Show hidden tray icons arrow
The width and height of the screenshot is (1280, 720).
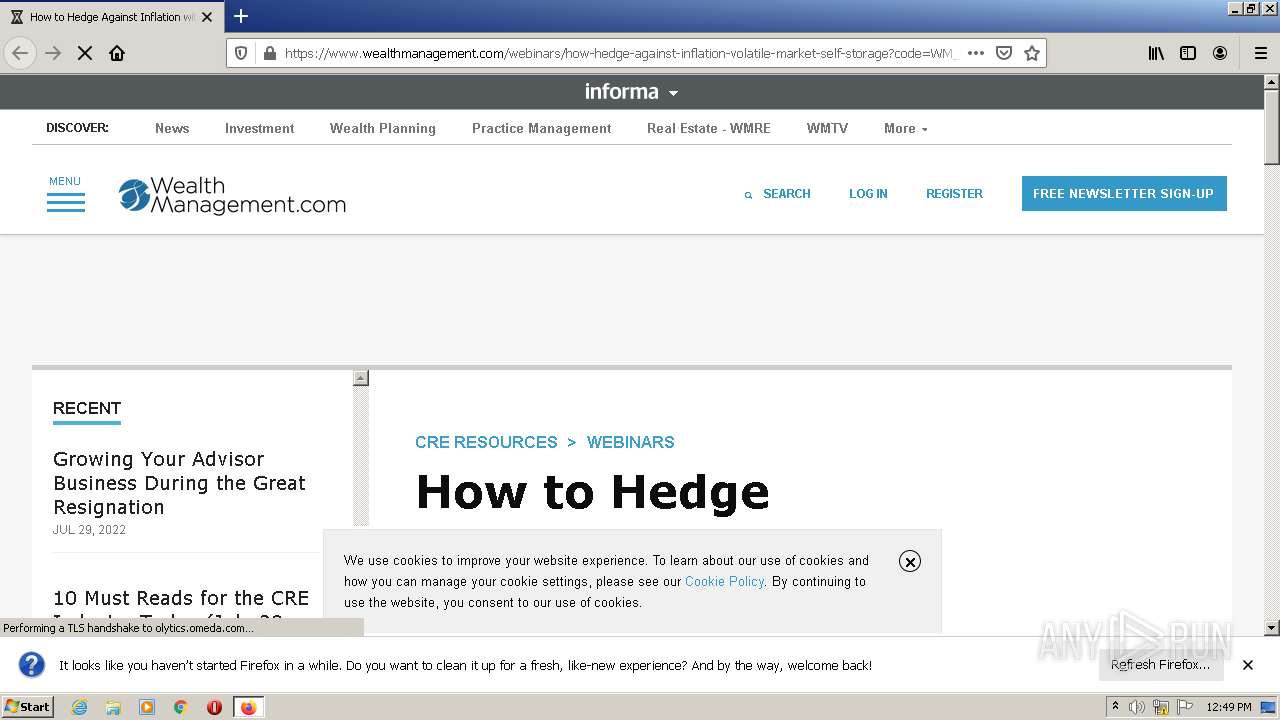point(1116,707)
